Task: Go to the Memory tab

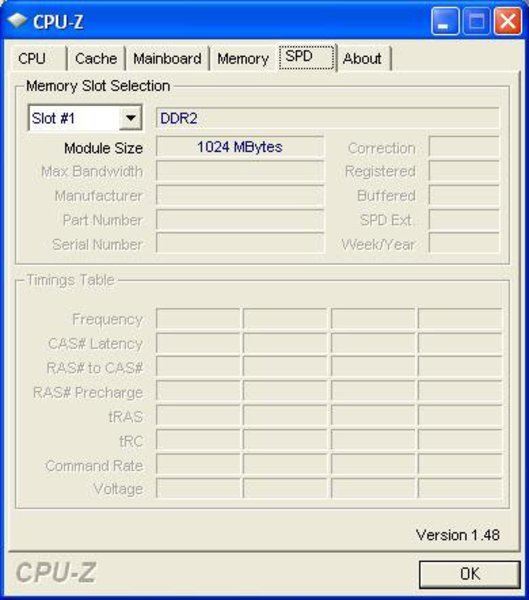Action: pyautogui.click(x=243, y=59)
